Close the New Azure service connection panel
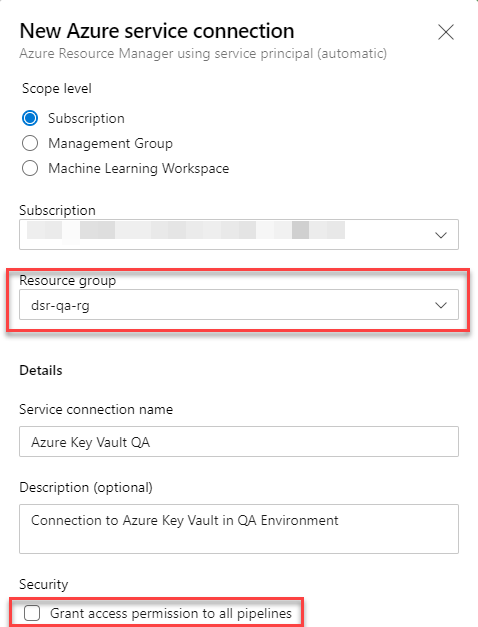The height and width of the screenshot is (627, 478). 446,32
